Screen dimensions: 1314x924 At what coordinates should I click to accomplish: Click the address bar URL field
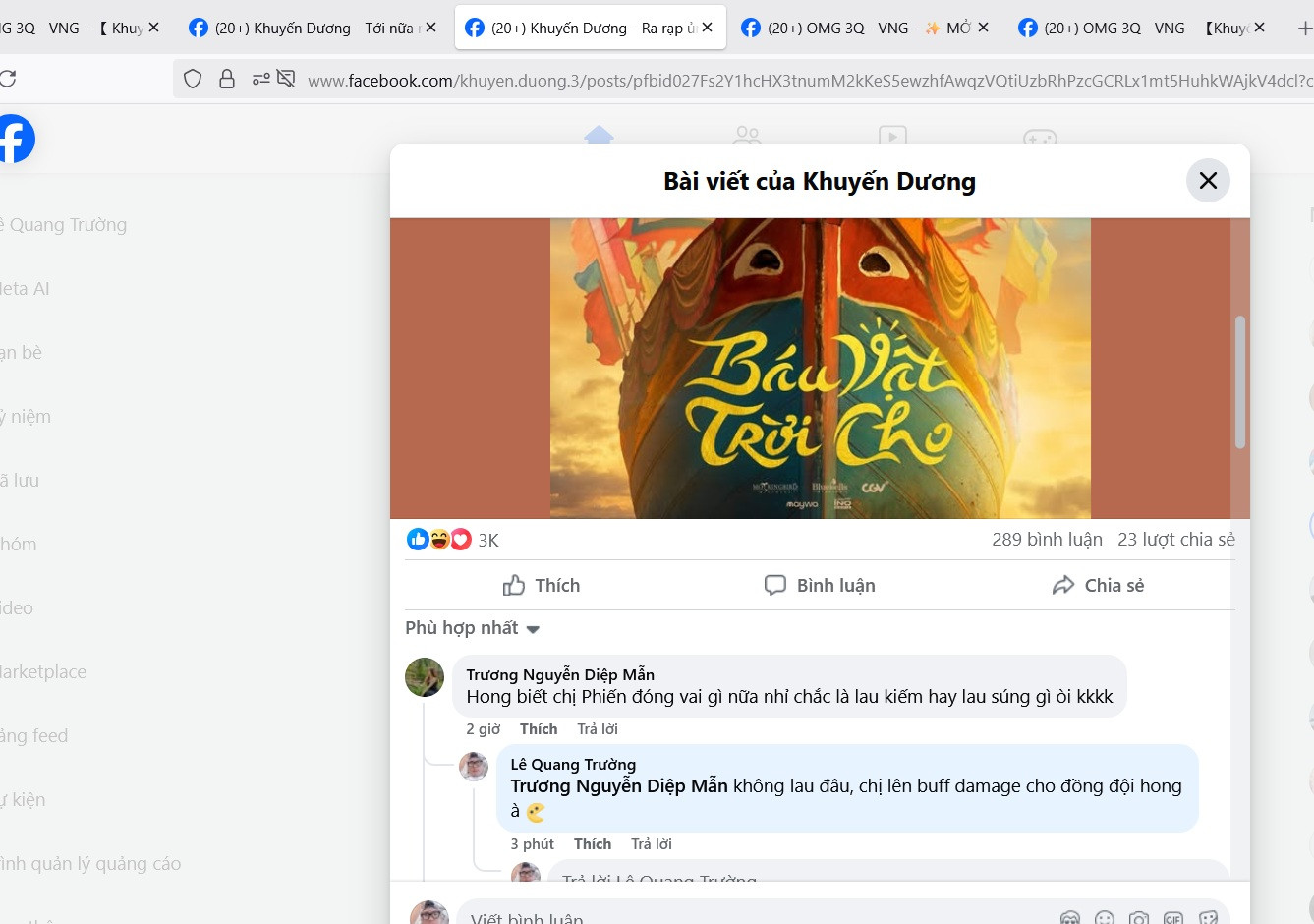pyautogui.click(x=810, y=81)
